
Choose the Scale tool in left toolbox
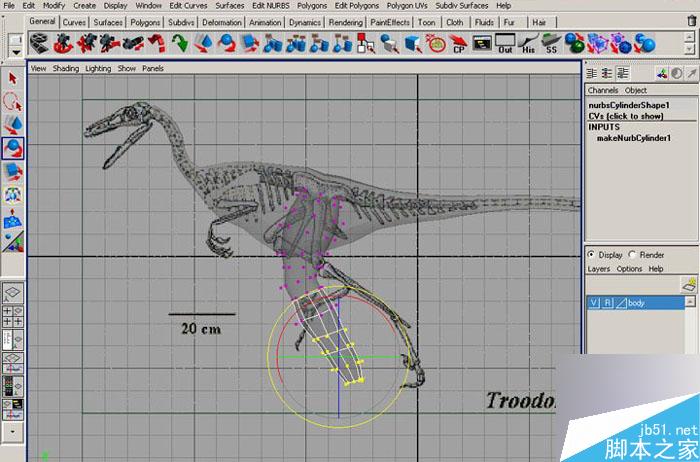click(x=13, y=172)
